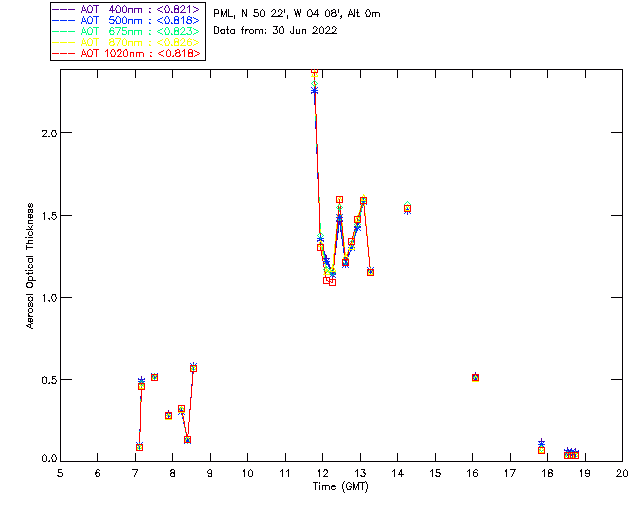The width and height of the screenshot is (640, 512).
Task: Click the x-axis tick label 15
Action: (x=435, y=474)
